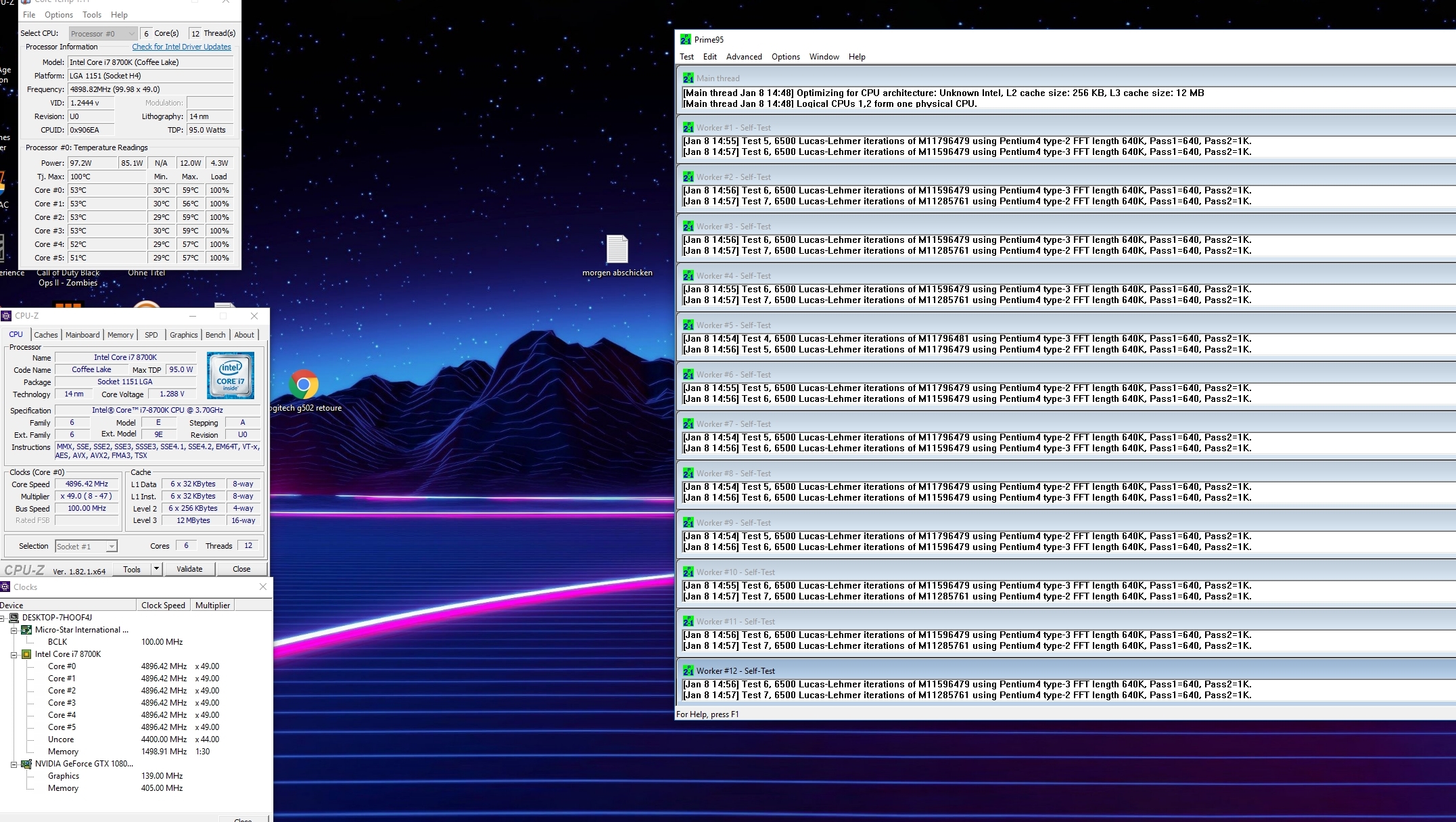This screenshot has height=822, width=1456.
Task: Expand the Tools button dropdown arrow
Action: point(156,569)
